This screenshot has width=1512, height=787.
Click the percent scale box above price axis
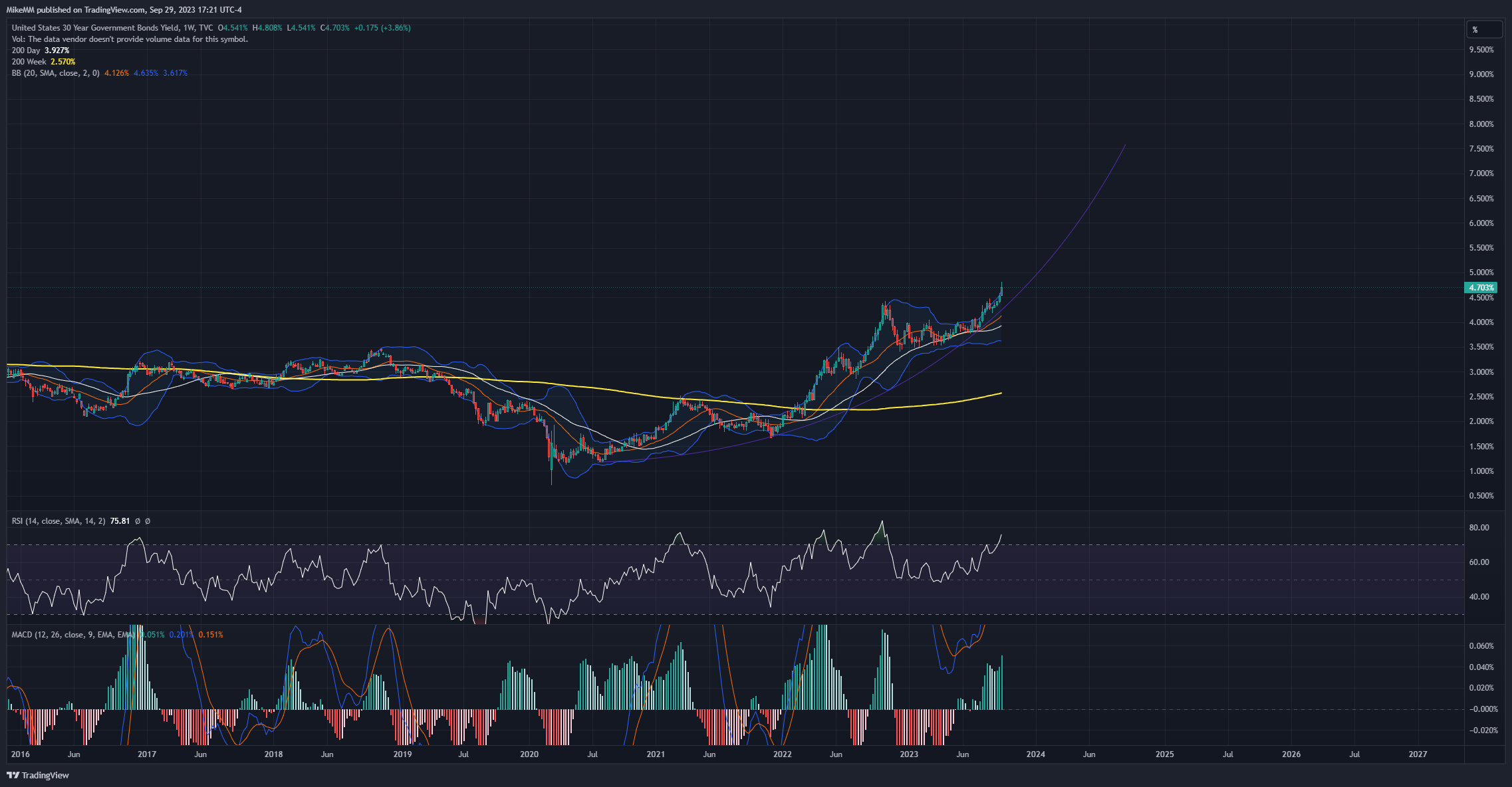[1484, 29]
